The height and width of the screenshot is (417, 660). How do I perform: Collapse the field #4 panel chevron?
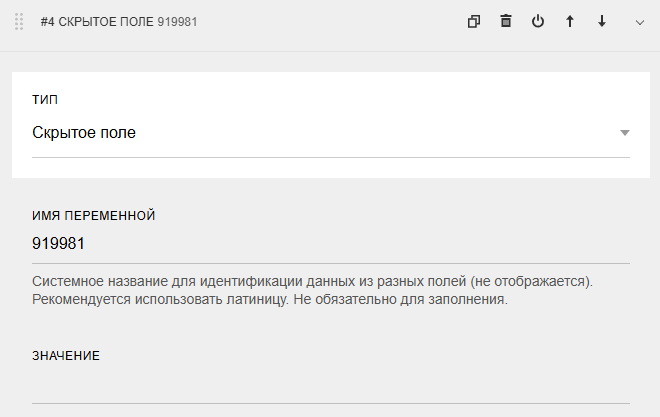[x=640, y=21]
